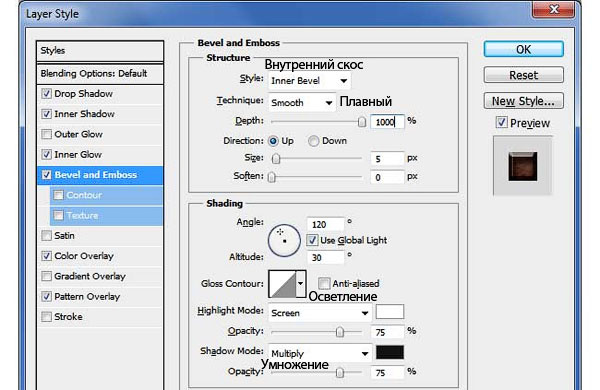
Task: Select the Up direction radio button
Action: pyautogui.click(x=273, y=141)
